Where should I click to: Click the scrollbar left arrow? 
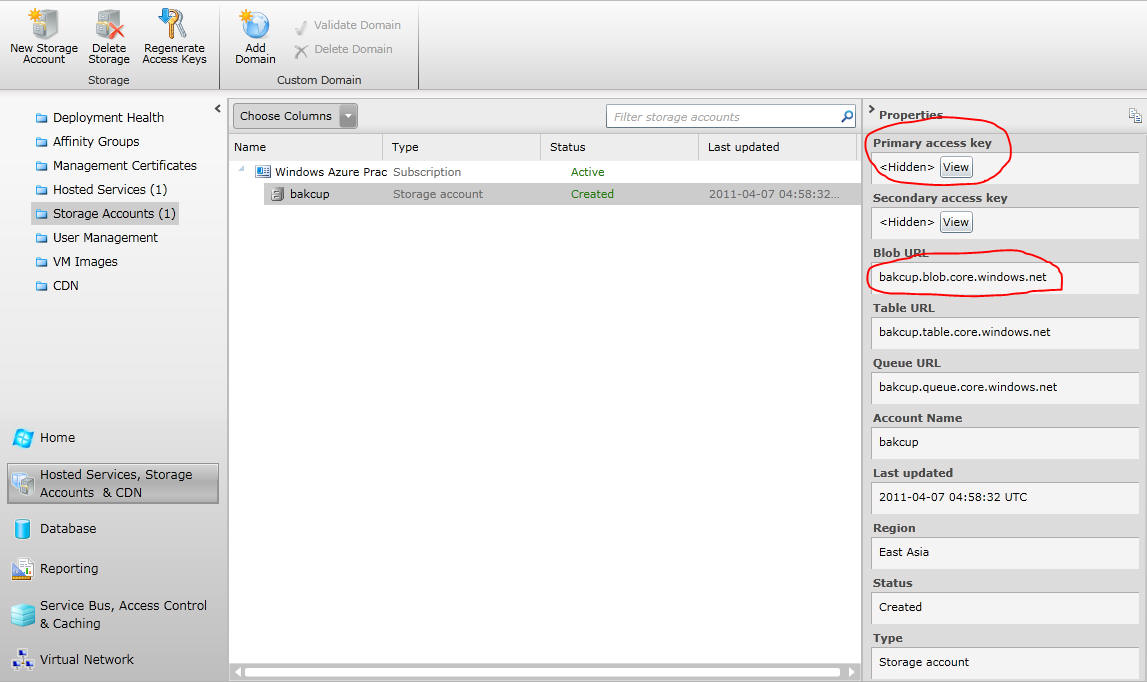pyautogui.click(x=237, y=672)
